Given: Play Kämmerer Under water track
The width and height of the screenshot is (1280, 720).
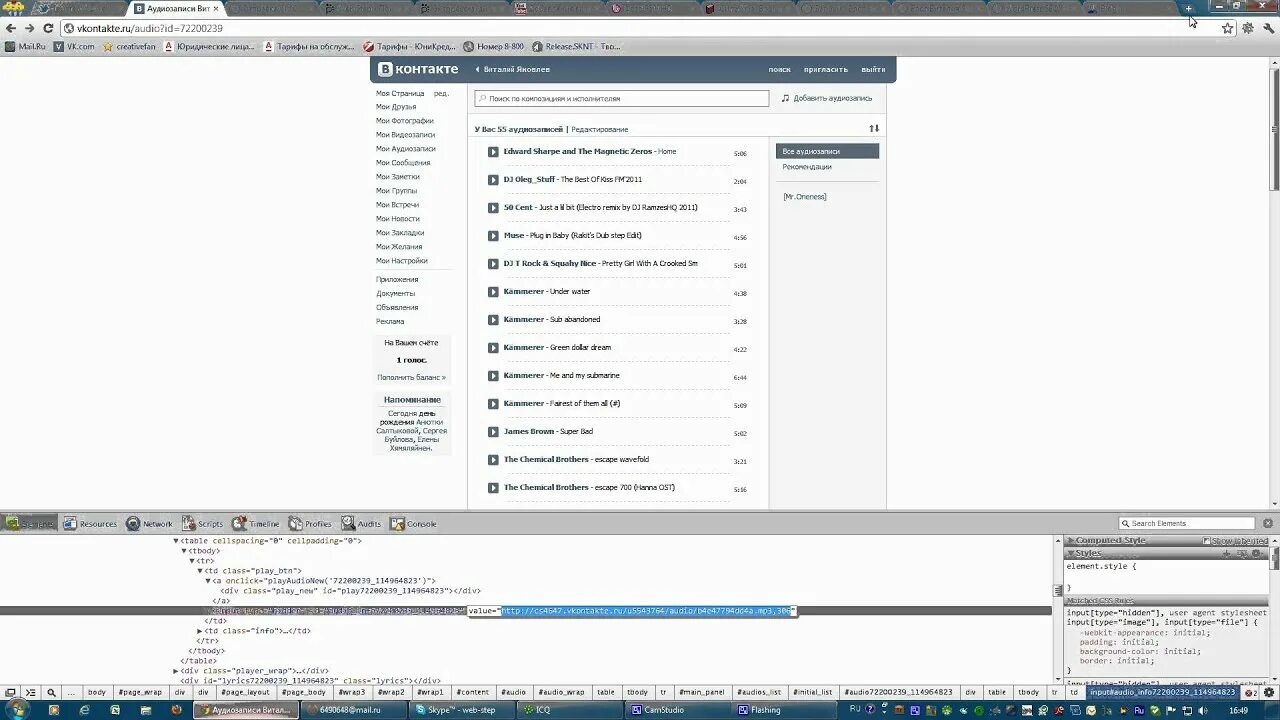Looking at the screenshot, I should (493, 292).
